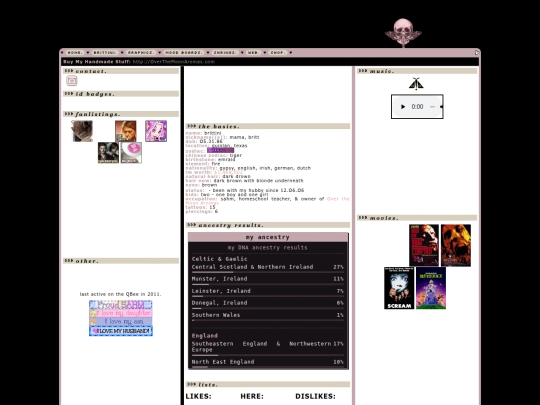Click the 'HERE:' list heading
The image size is (540, 405).
(x=252, y=396)
